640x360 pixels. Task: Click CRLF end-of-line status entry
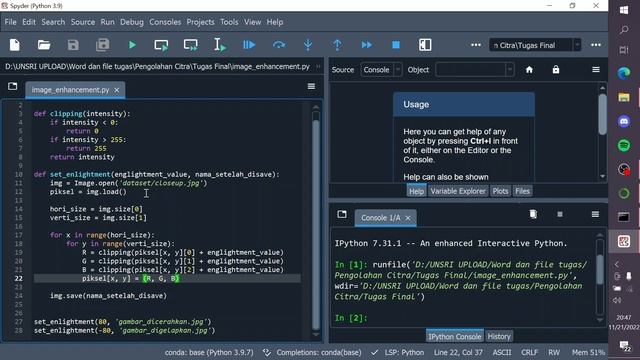(x=529, y=352)
